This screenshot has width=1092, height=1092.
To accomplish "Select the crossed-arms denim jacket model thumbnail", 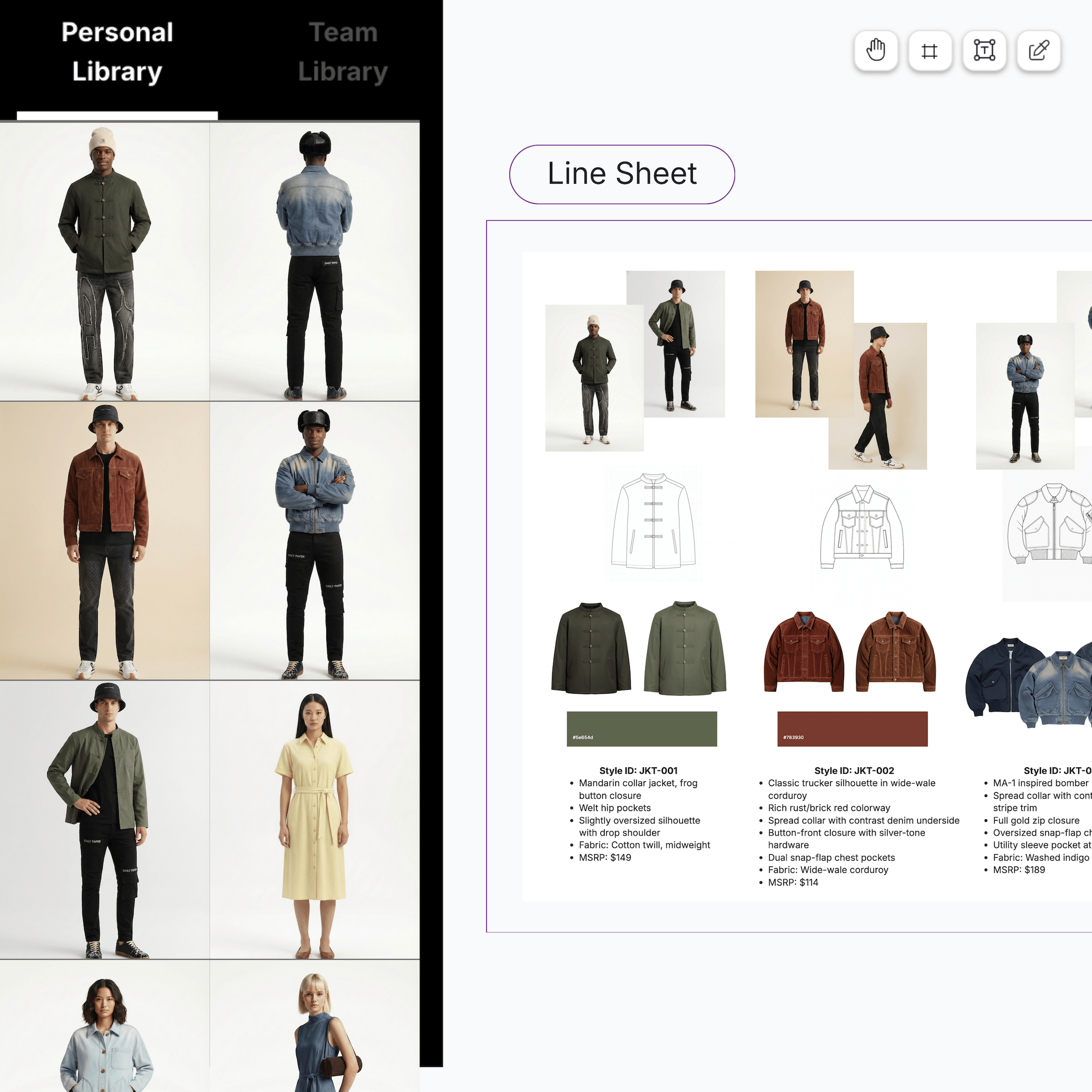I will [x=314, y=540].
